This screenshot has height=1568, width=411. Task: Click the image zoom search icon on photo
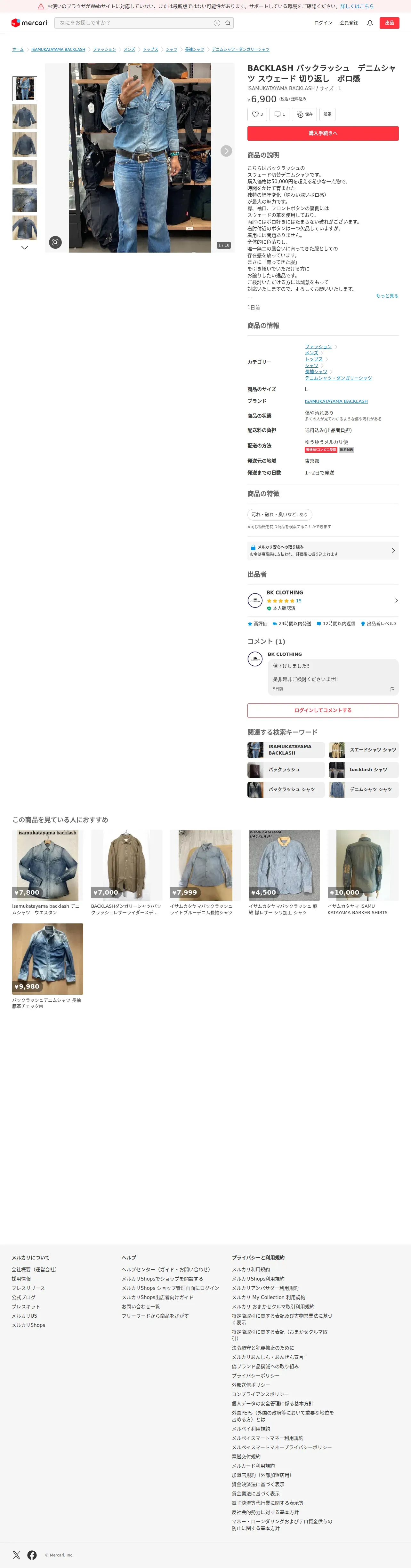click(x=55, y=242)
